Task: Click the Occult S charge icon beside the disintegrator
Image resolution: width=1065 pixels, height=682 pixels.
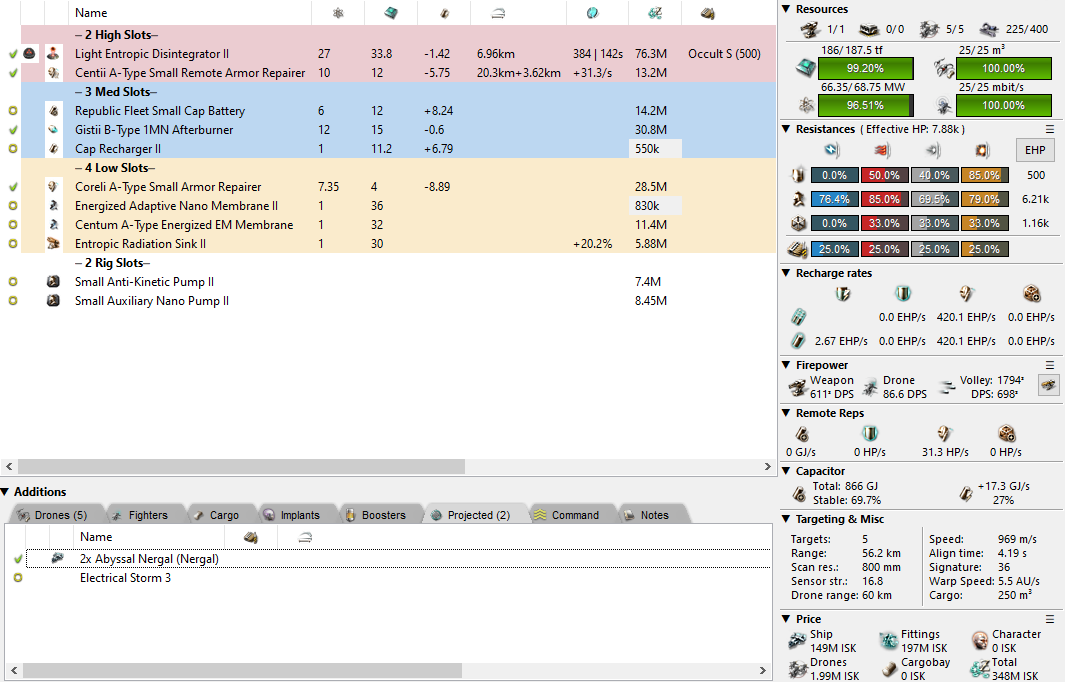Action: pos(30,54)
